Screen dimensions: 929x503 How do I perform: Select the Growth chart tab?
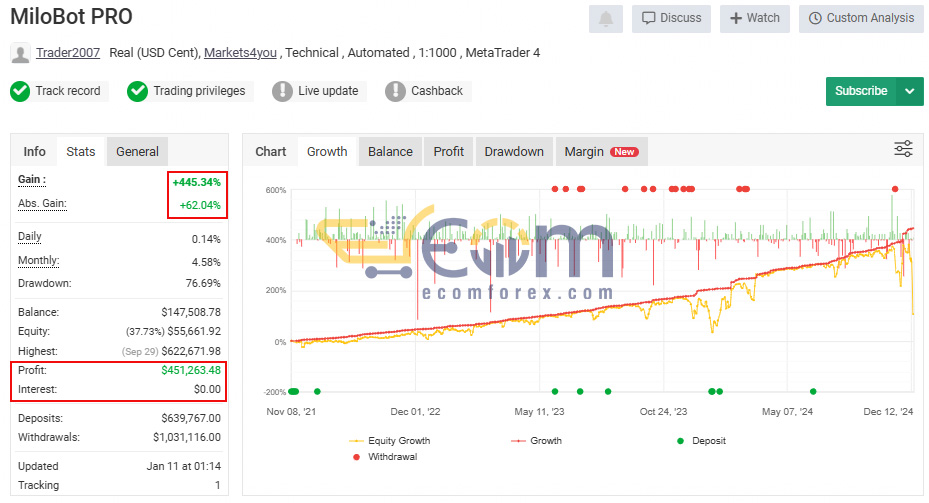click(327, 152)
